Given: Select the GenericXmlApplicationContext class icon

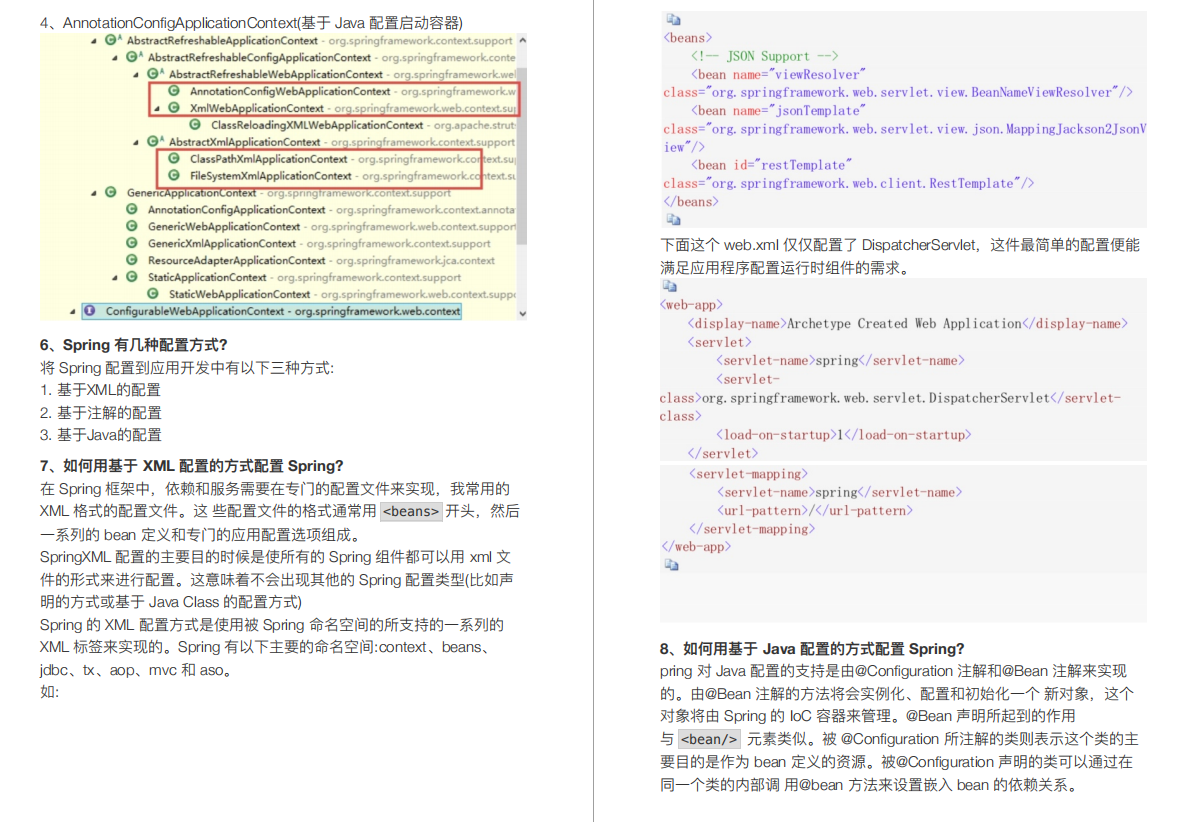Looking at the screenshot, I should (132, 243).
